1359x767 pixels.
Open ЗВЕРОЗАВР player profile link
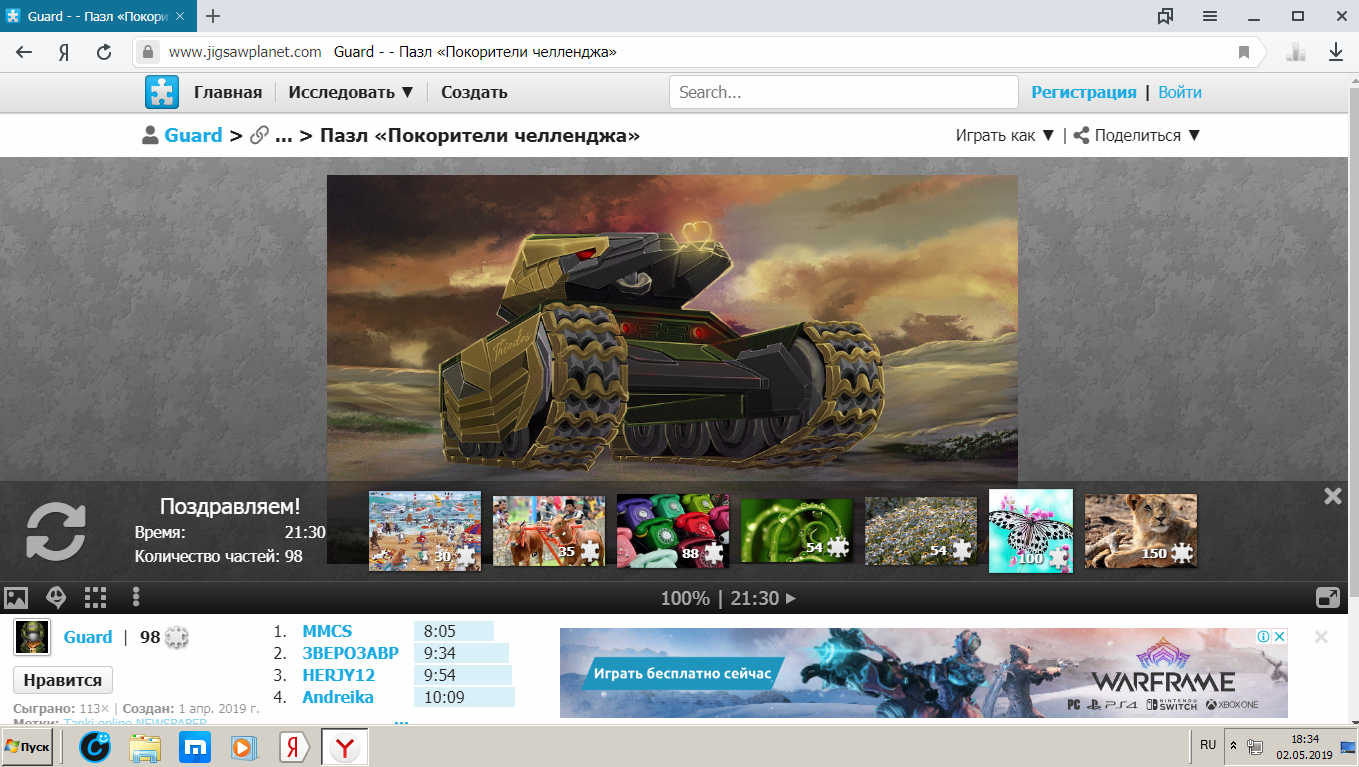pyautogui.click(x=350, y=653)
